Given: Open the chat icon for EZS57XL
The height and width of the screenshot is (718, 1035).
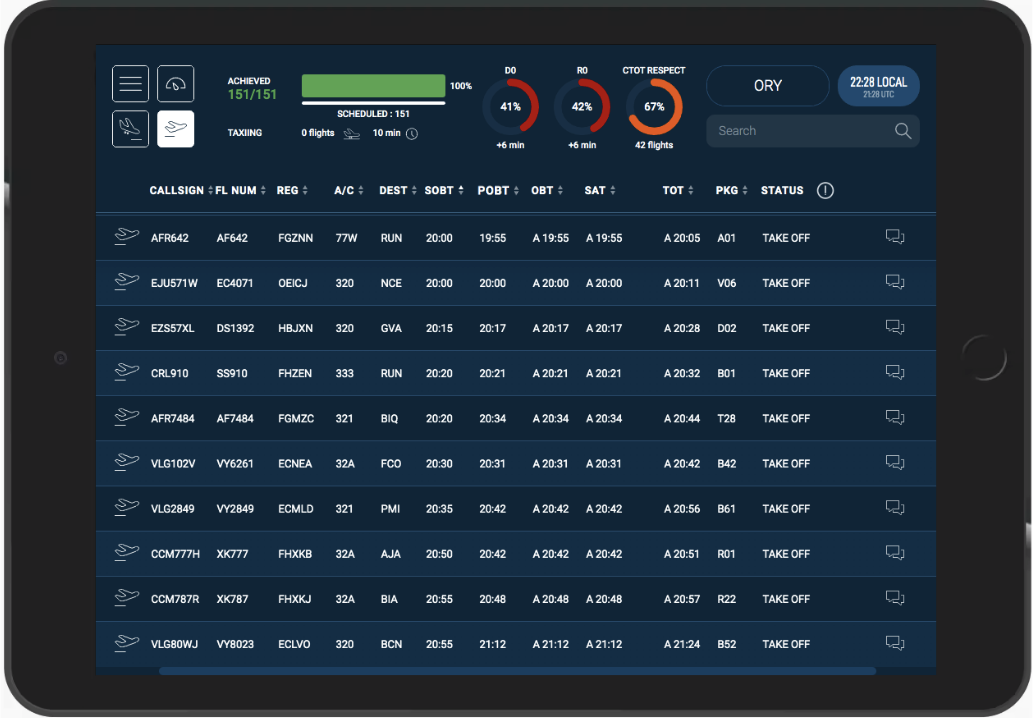Looking at the screenshot, I should pos(895,327).
